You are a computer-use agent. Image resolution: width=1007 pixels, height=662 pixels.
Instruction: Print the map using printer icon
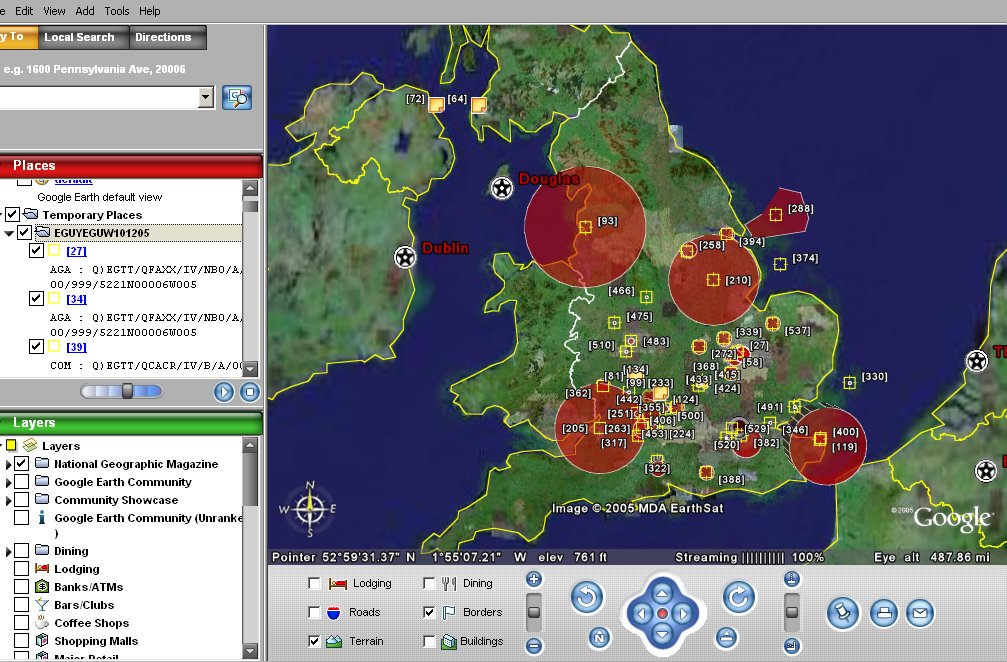[882, 613]
